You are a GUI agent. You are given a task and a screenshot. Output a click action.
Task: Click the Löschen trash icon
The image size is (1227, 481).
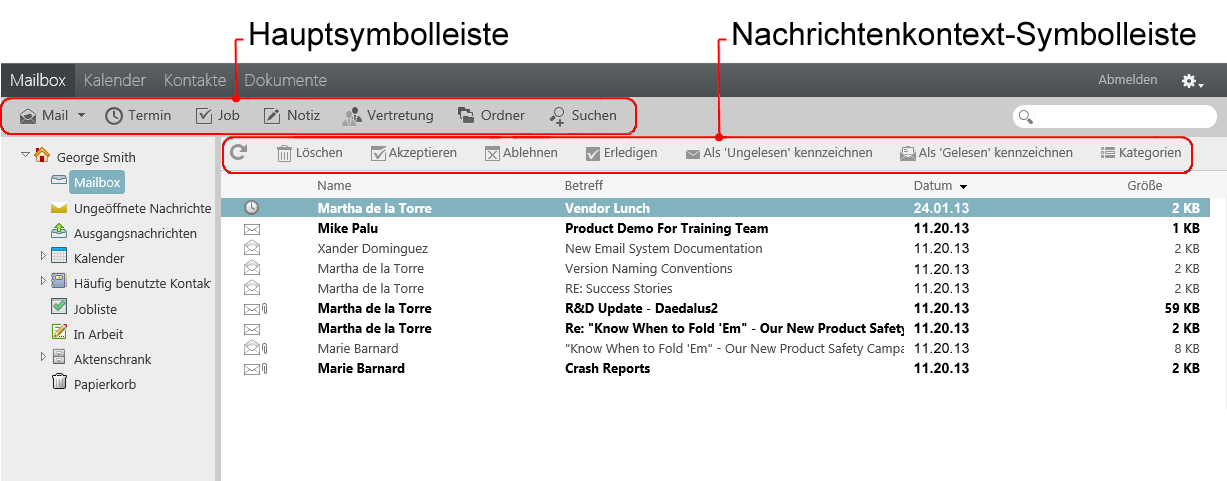pos(285,153)
